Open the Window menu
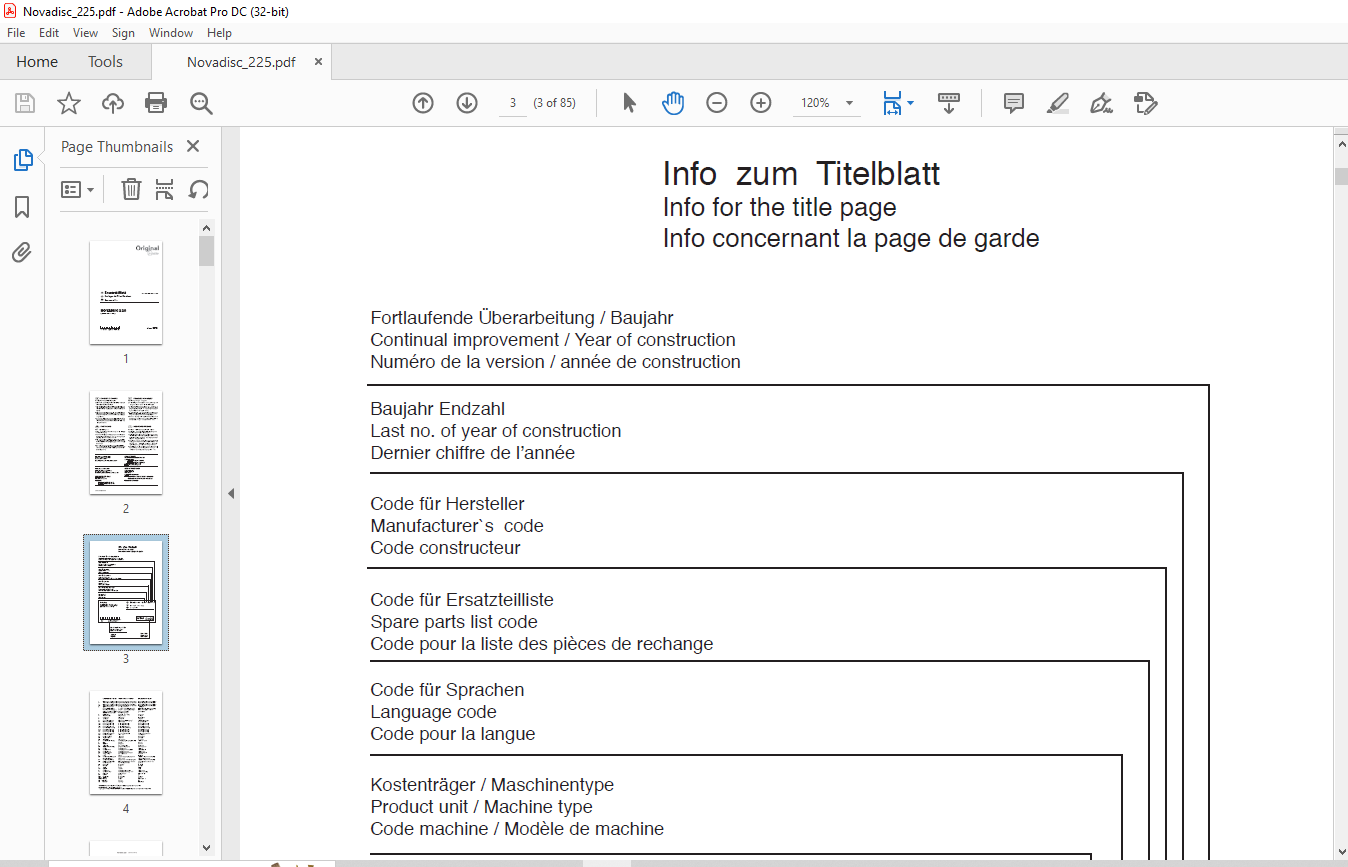 (171, 33)
